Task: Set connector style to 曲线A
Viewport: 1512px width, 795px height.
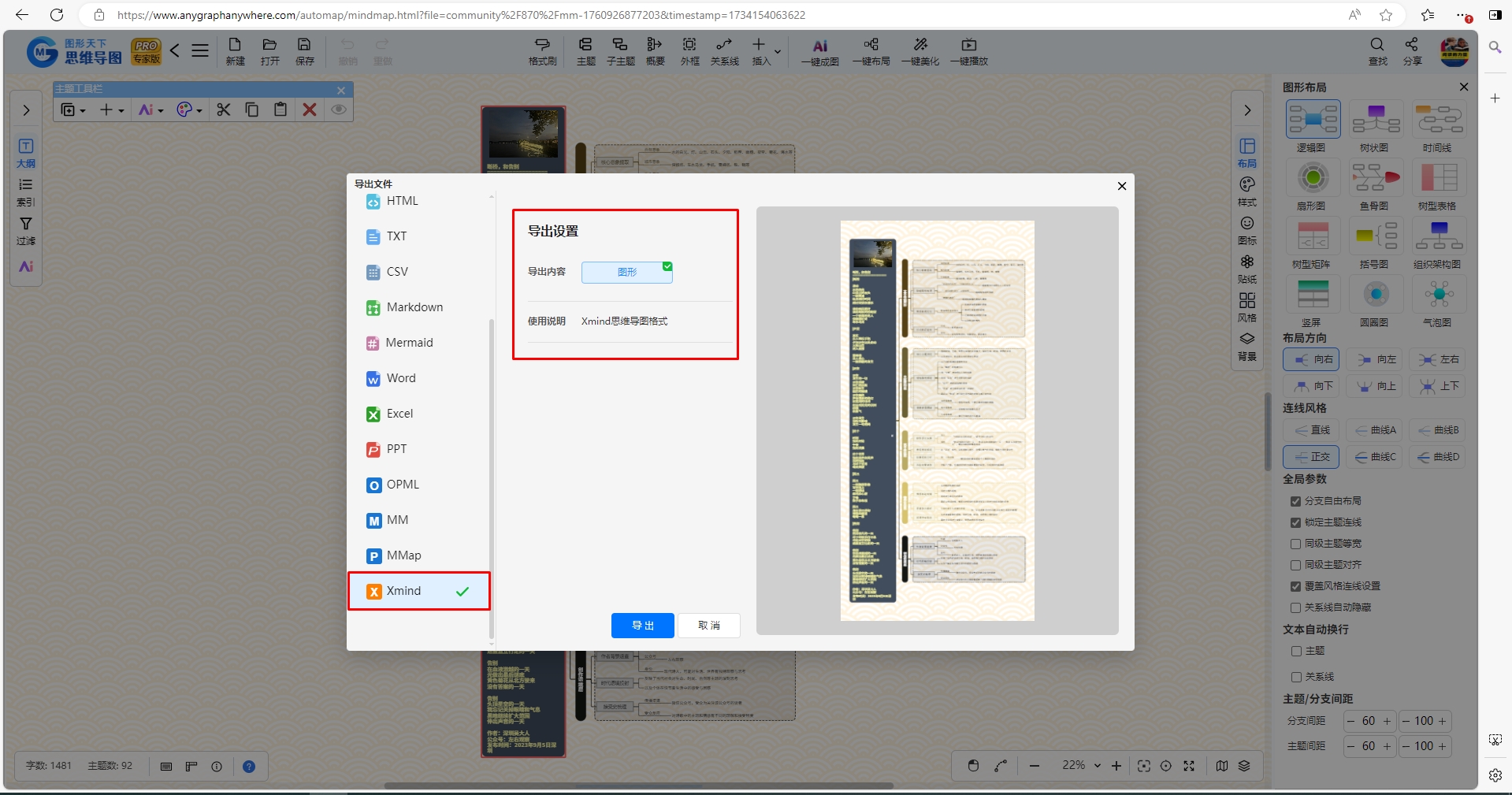Action: (x=1375, y=430)
